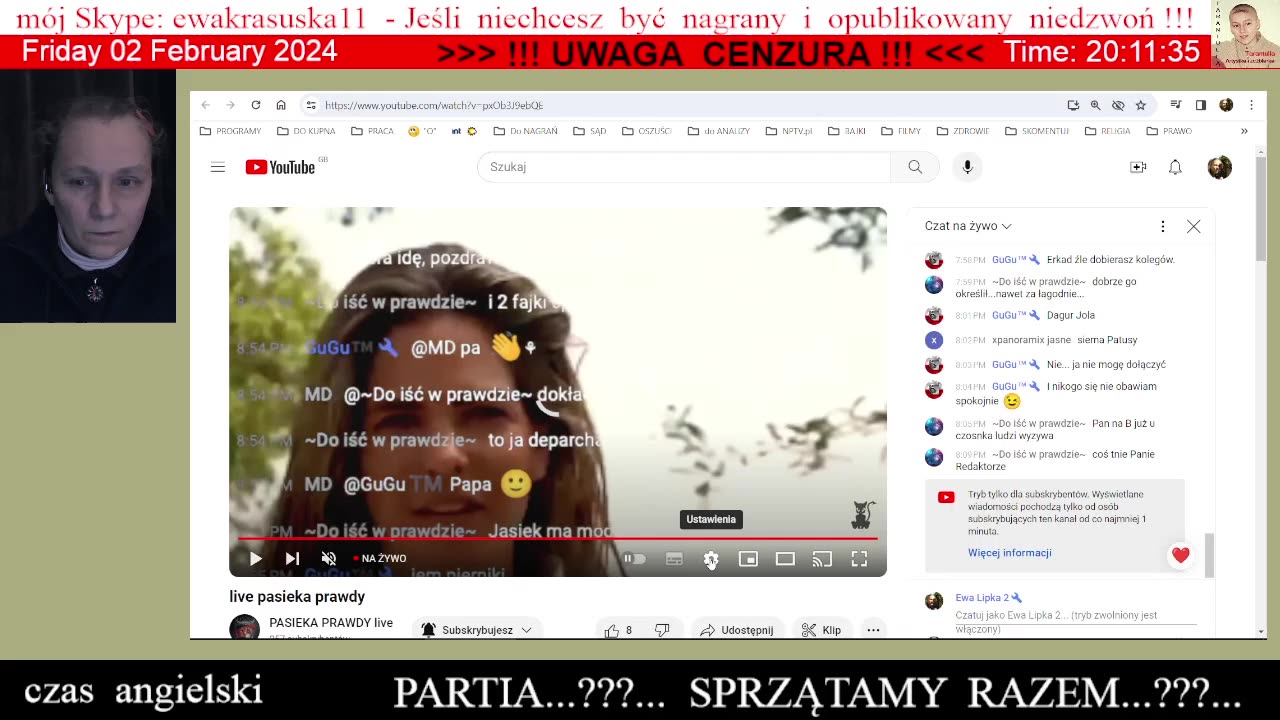Viewport: 1280px width, 720px height.
Task: Enter fullscreen mode
Action: 859,559
